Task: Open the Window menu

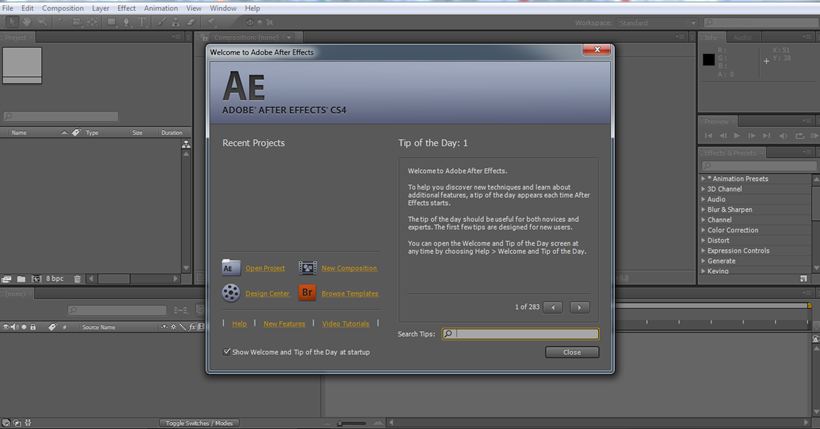Action: 223,8
